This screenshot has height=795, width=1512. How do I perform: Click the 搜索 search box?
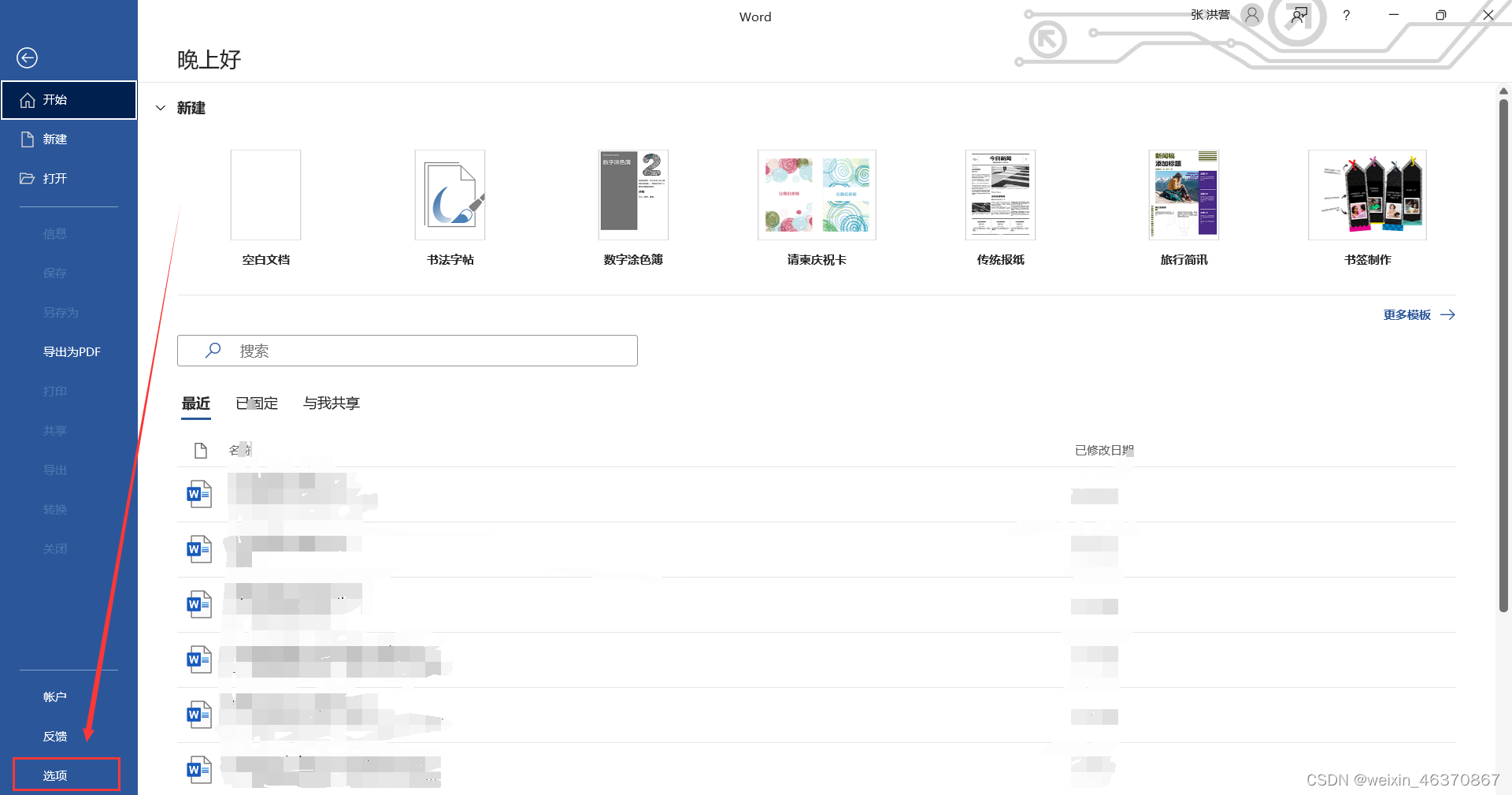(407, 351)
